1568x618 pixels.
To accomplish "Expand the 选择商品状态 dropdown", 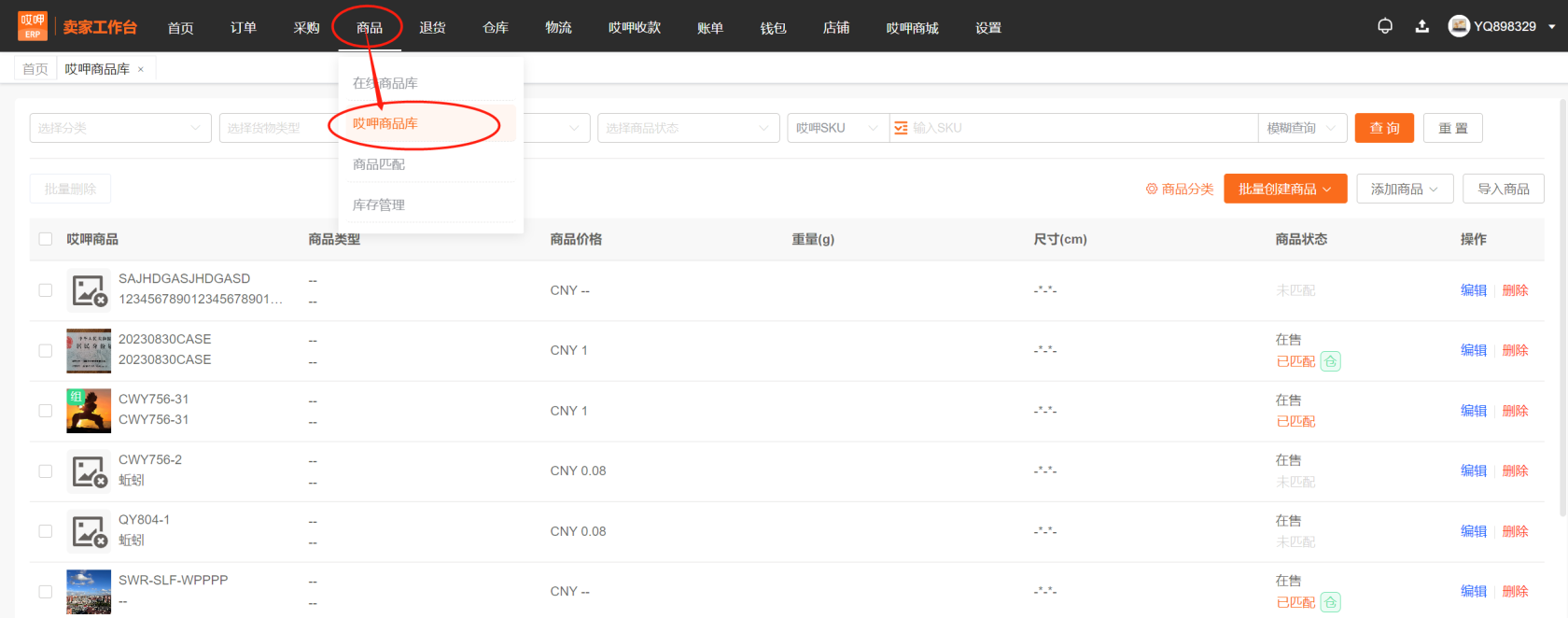I will pyautogui.click(x=688, y=128).
